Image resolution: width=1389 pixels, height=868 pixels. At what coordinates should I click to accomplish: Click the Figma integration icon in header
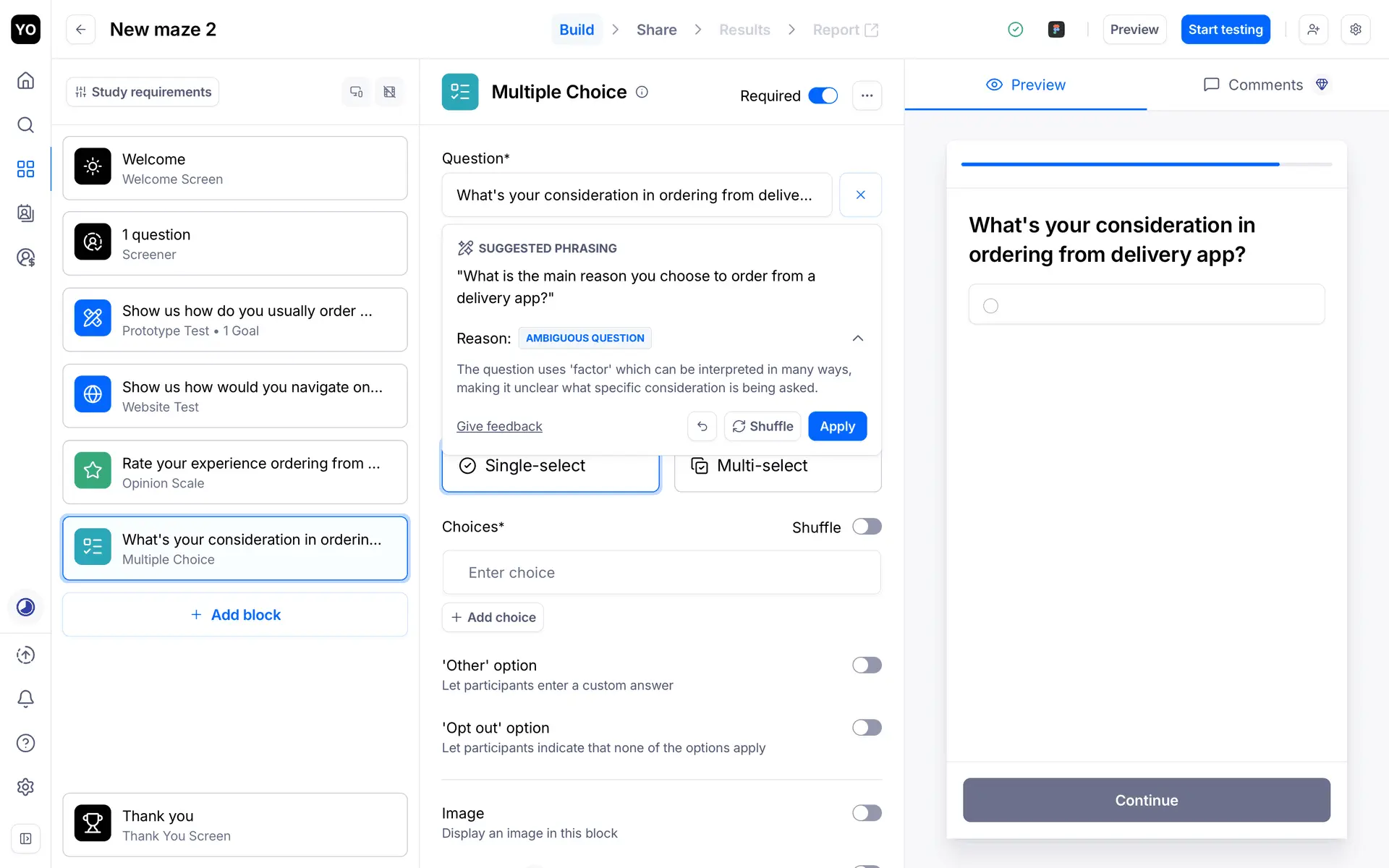[1056, 30]
